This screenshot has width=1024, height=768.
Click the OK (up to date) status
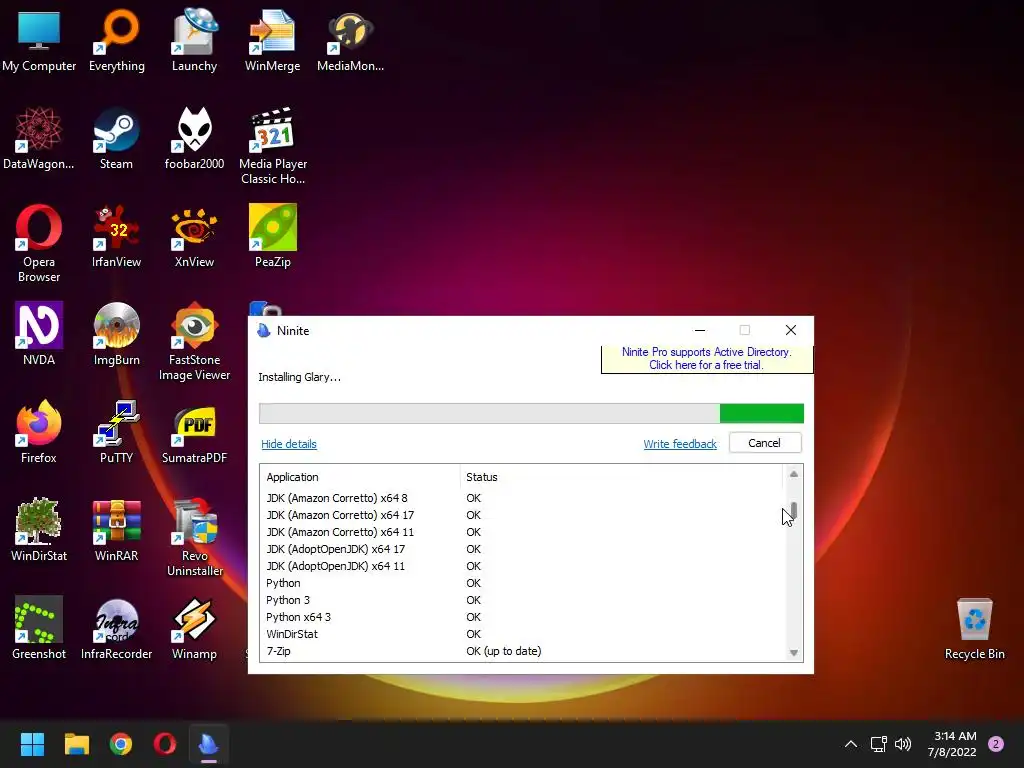click(x=504, y=651)
